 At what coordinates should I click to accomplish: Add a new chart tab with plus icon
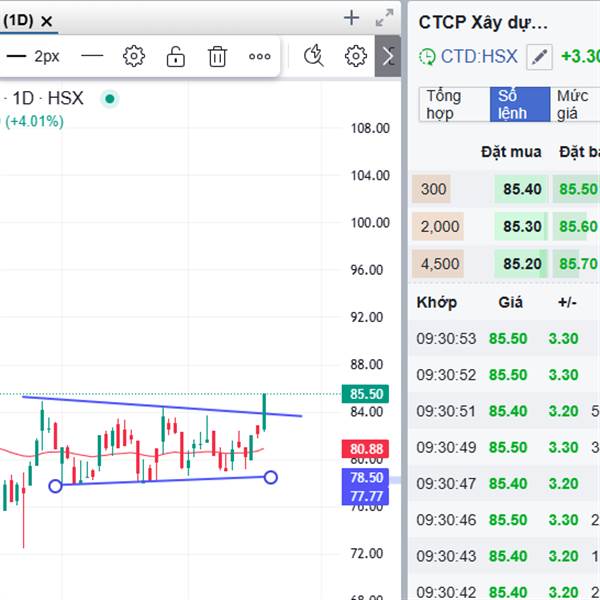coord(351,18)
